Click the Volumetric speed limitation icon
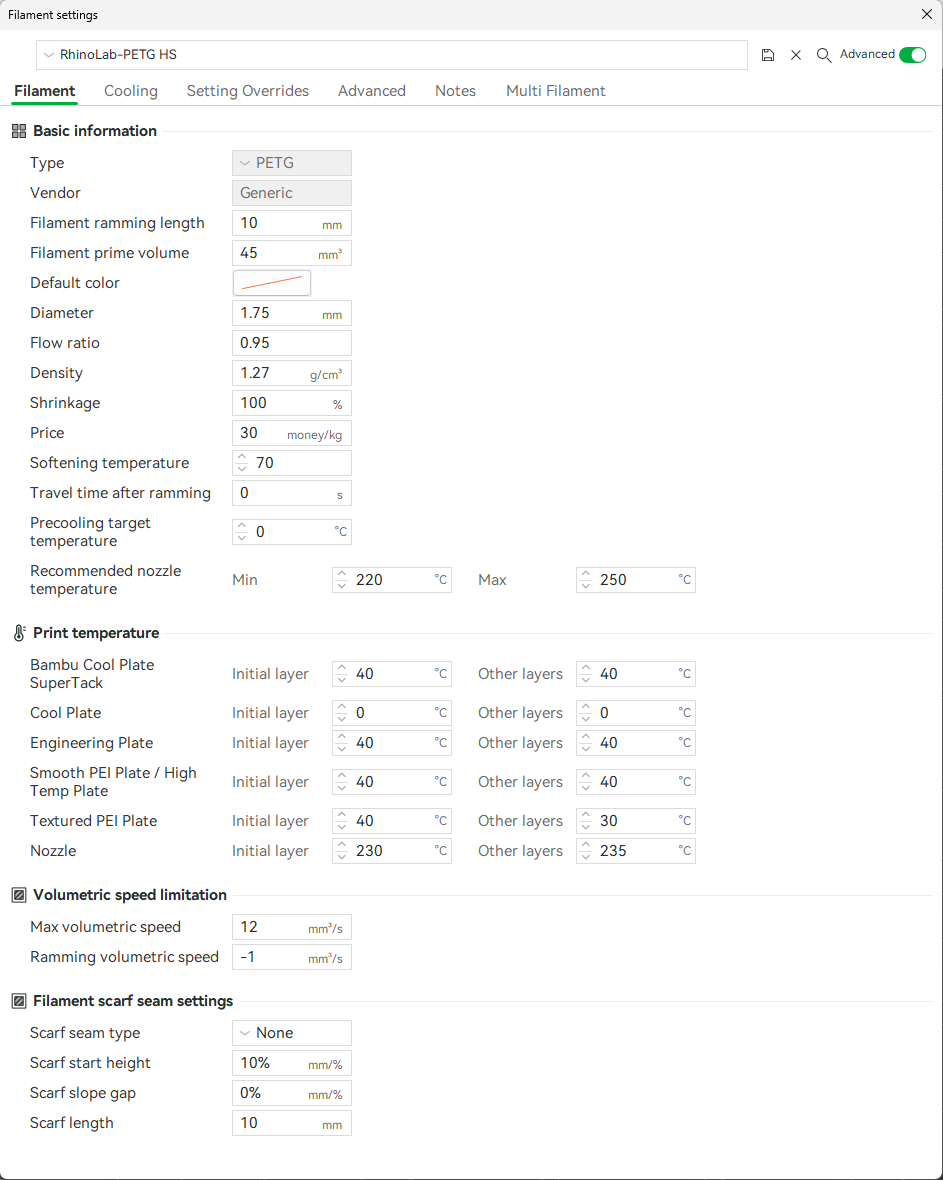The image size is (943, 1180). (19, 895)
